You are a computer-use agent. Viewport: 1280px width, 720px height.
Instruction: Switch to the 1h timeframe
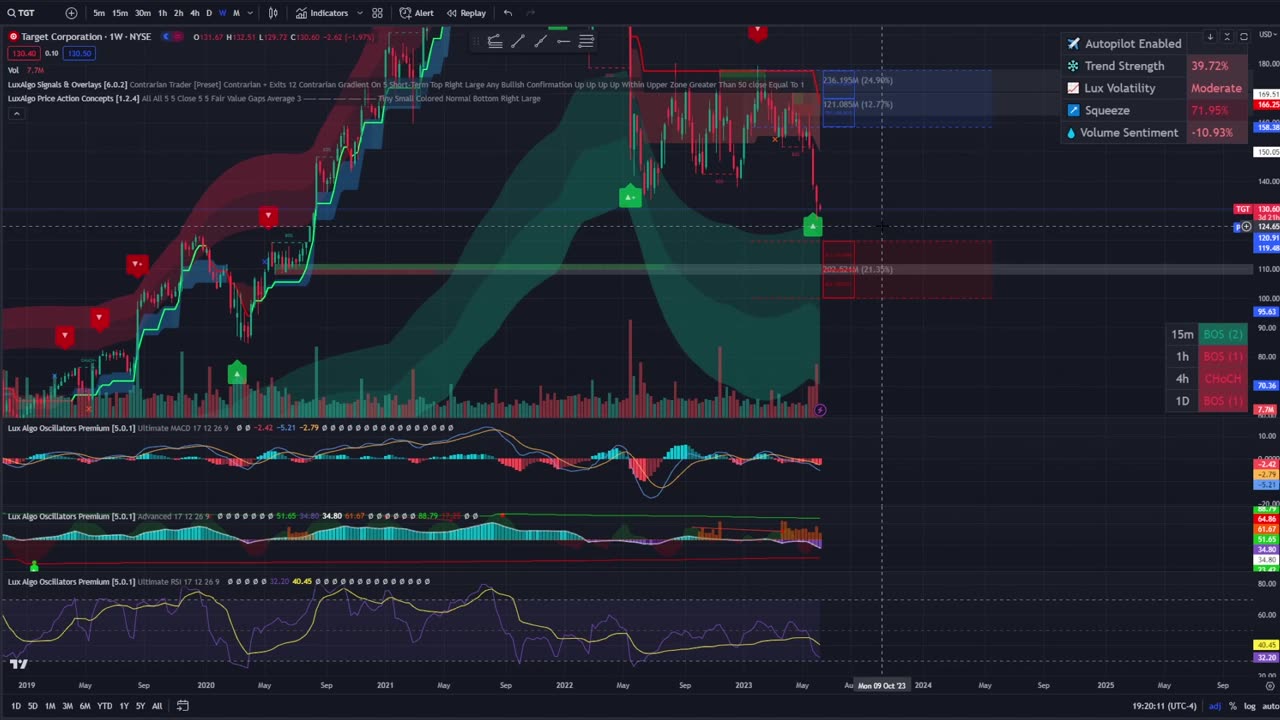click(x=163, y=13)
